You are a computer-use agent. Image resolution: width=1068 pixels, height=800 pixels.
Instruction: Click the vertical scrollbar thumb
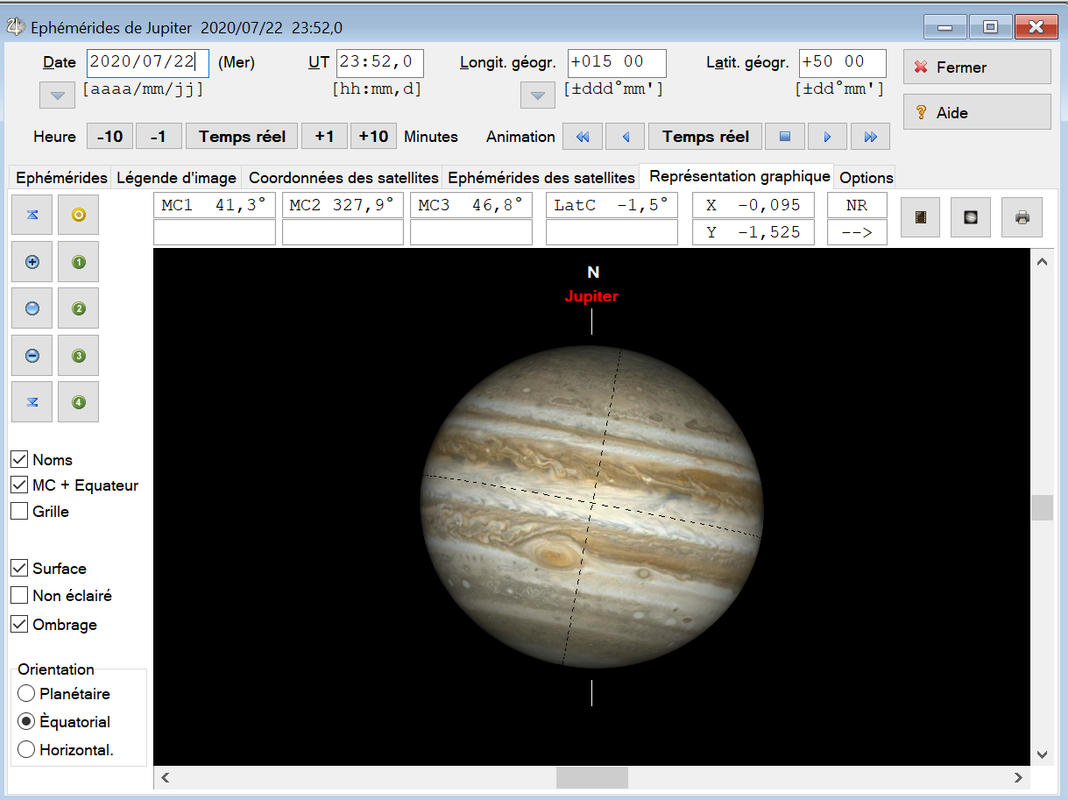pos(1041,508)
